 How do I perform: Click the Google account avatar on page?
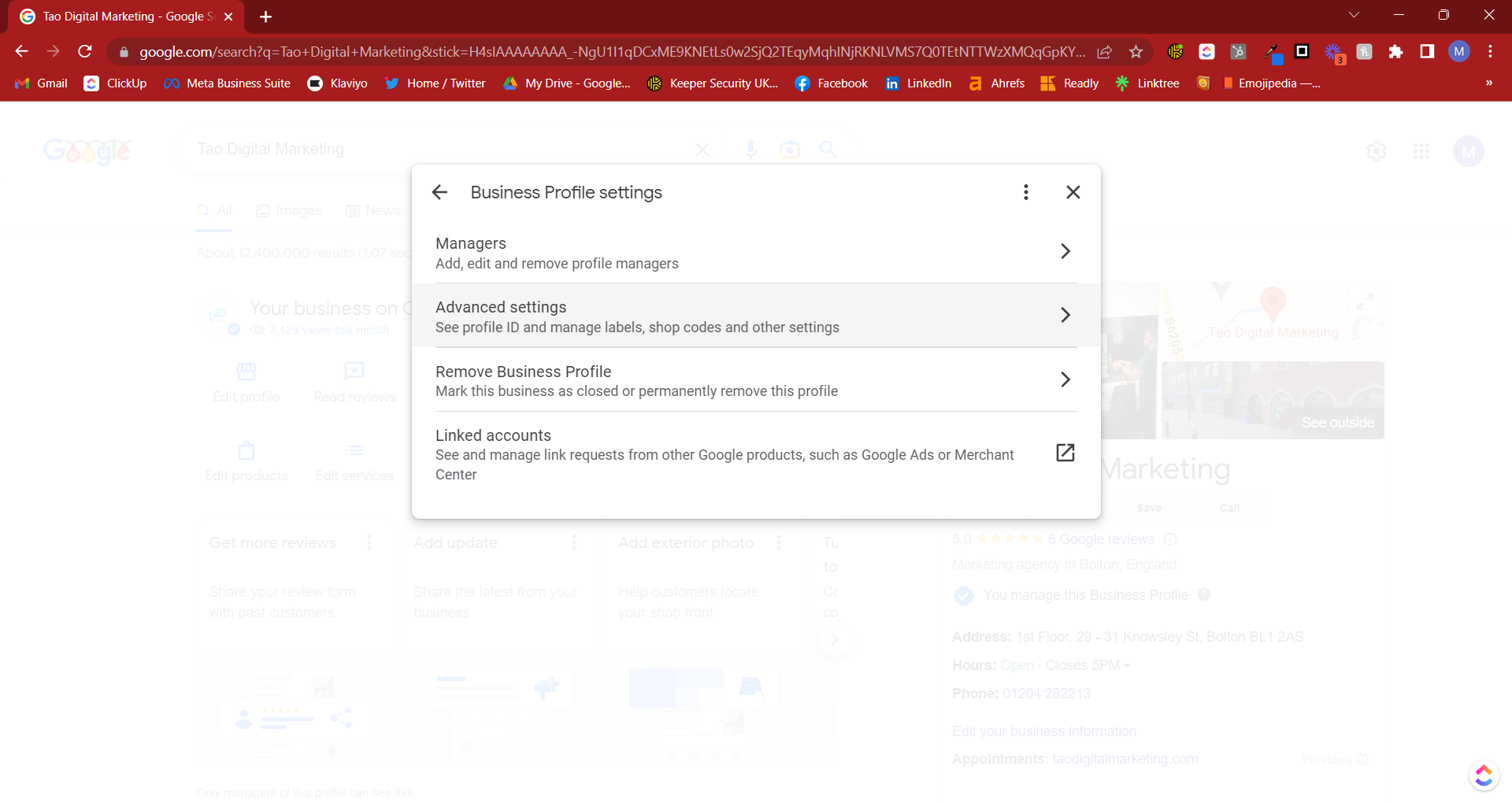coord(1468,151)
